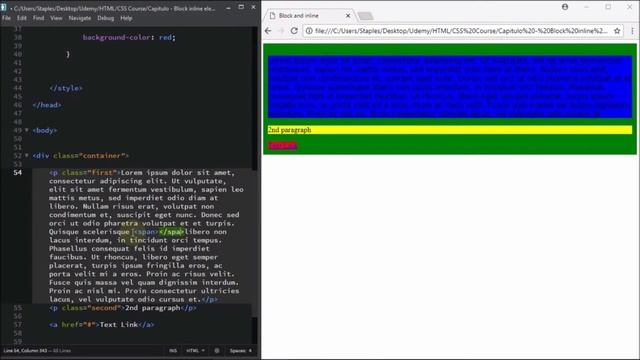This screenshot has width=640, height=360.
Task: Click the second paragraph code line
Action: tap(122, 308)
